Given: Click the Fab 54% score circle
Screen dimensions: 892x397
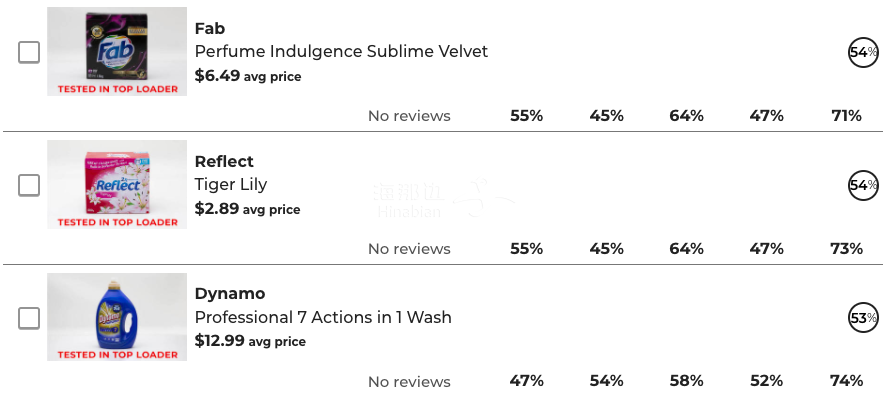Looking at the screenshot, I should (x=863, y=52).
